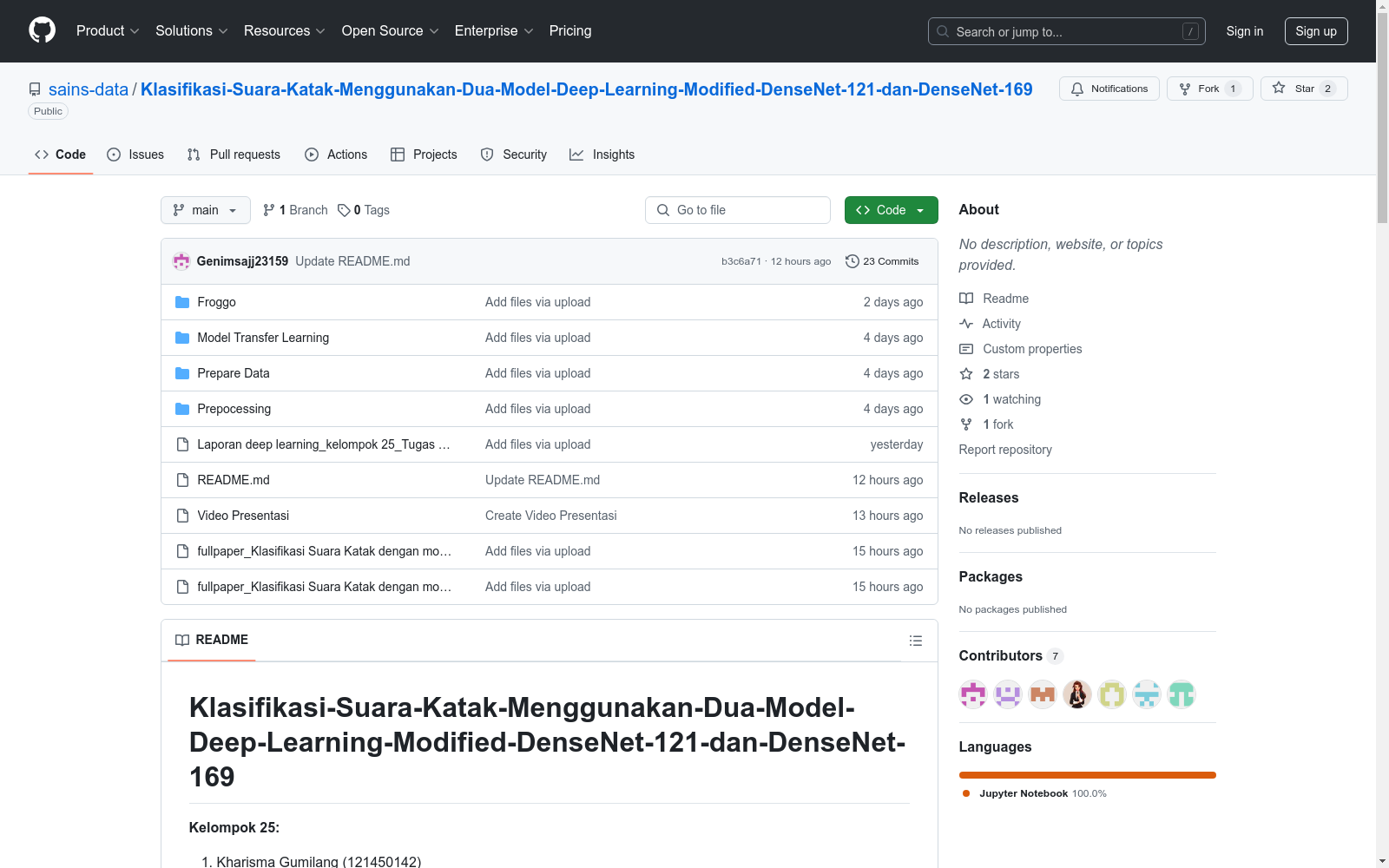Open the 2 stars link
This screenshot has height=868, width=1389.
point(1001,374)
